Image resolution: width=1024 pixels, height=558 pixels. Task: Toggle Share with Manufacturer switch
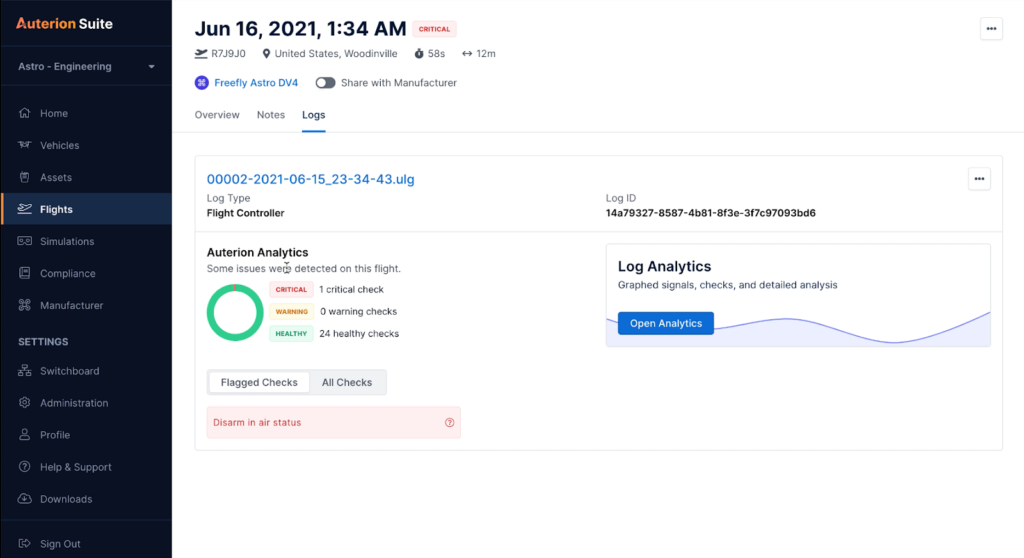pyautogui.click(x=325, y=83)
